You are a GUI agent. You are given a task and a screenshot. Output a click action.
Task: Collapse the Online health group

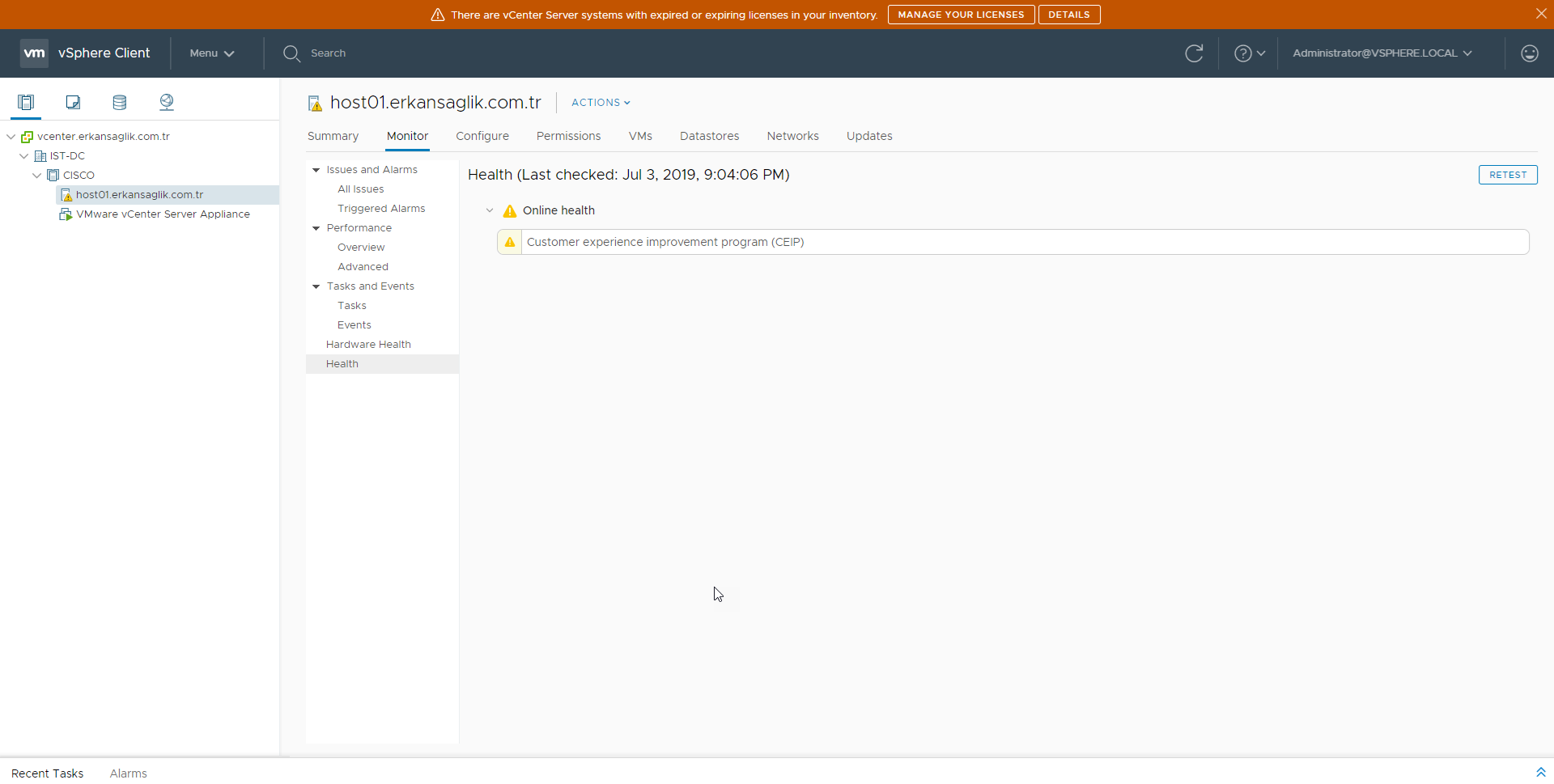coord(490,210)
